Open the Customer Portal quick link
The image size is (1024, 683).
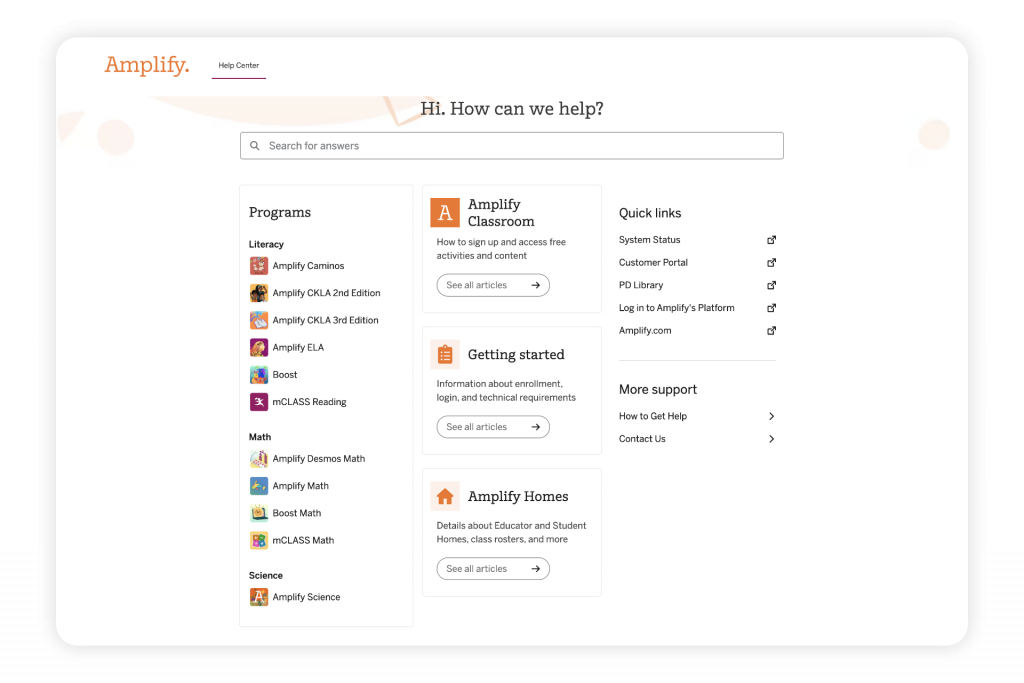click(653, 262)
